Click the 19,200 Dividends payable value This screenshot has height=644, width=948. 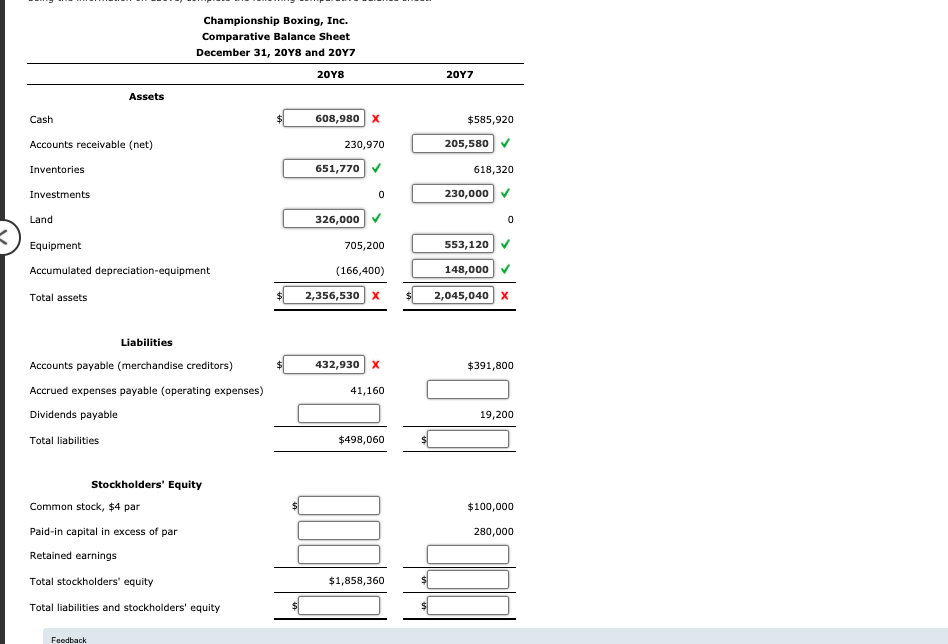(x=496, y=415)
